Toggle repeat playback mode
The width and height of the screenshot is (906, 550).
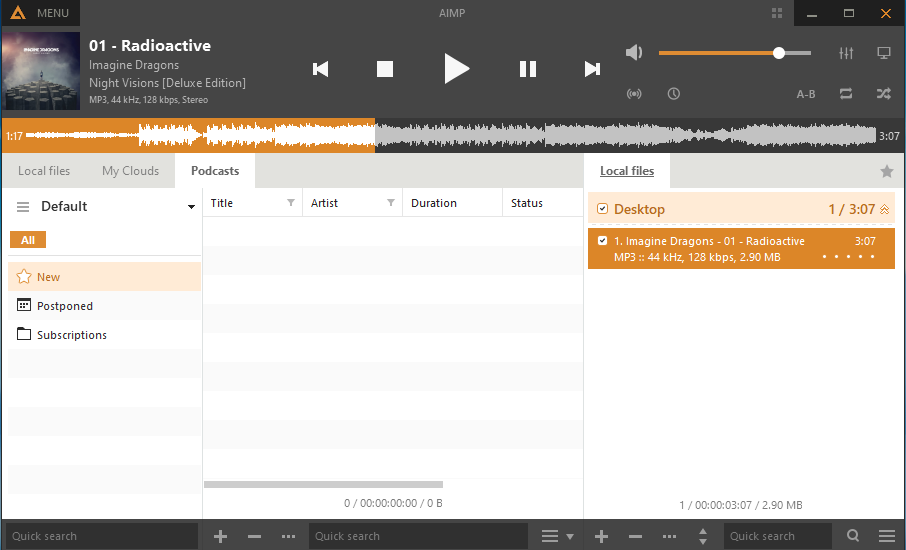pyautogui.click(x=846, y=94)
